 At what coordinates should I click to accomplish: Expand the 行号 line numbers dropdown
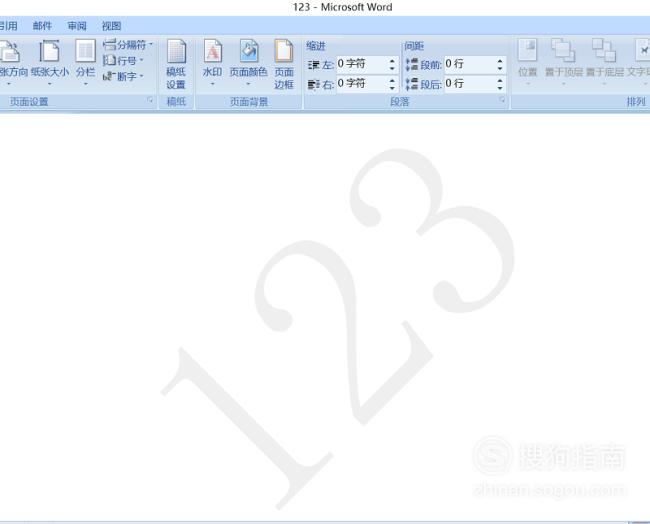(x=141, y=61)
